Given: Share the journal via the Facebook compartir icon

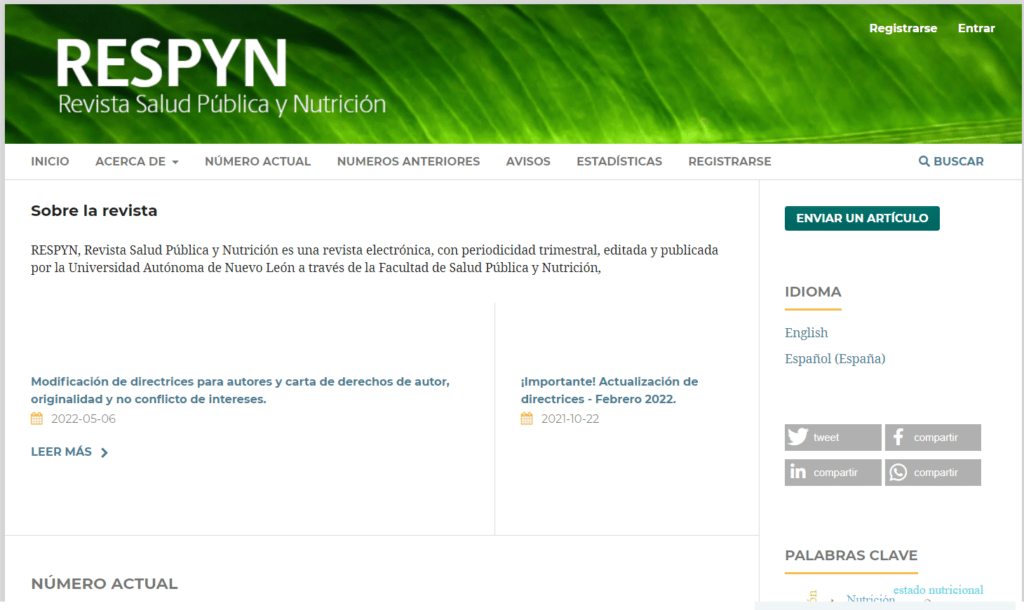Looking at the screenshot, I should click(x=897, y=437).
